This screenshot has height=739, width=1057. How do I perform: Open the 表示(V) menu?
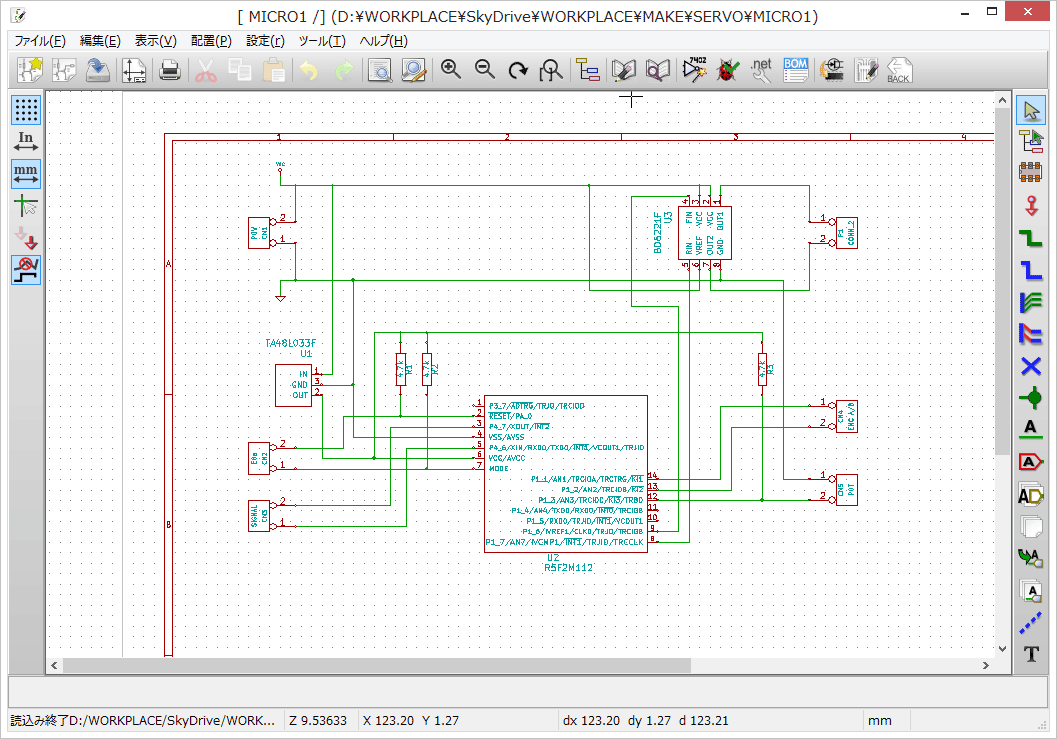[x=156, y=41]
